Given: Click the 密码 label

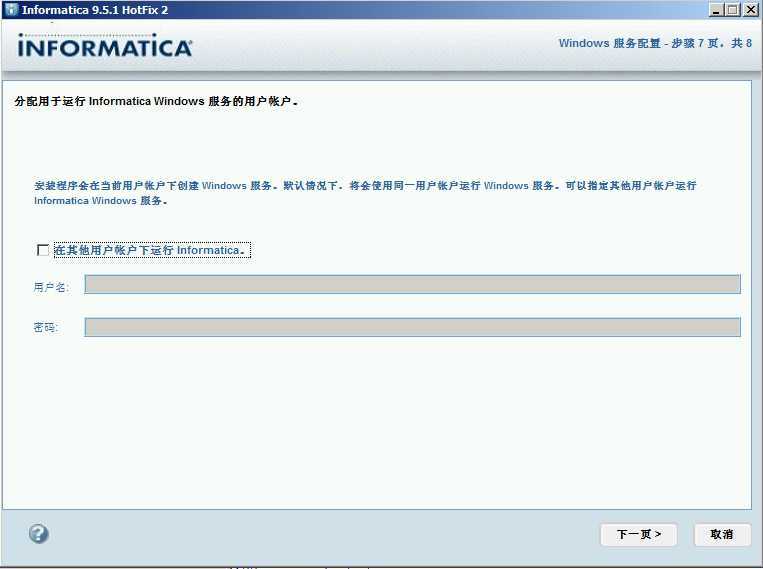Looking at the screenshot, I should pos(45,328).
